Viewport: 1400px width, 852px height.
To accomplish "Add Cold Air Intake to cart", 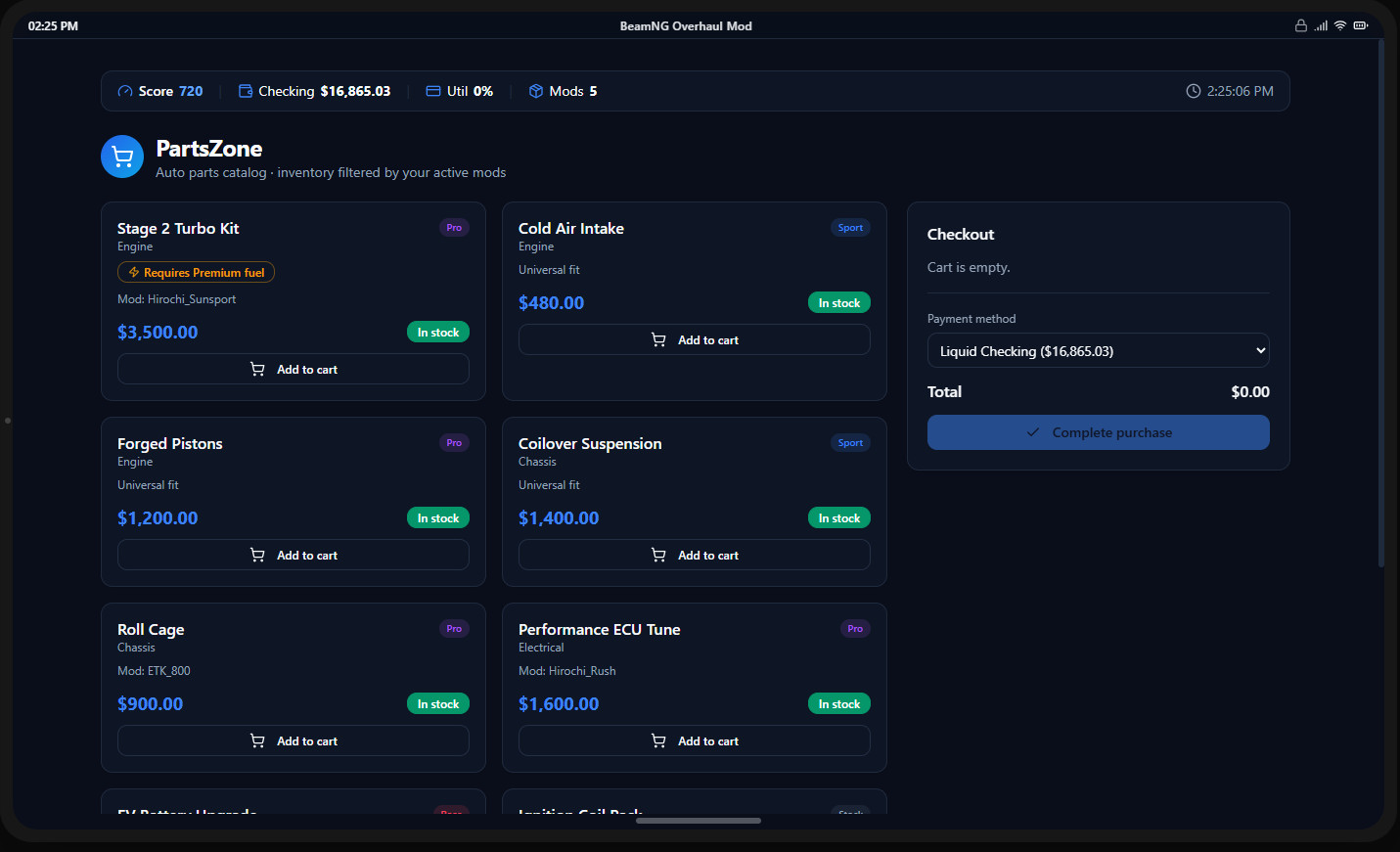I will point(695,339).
